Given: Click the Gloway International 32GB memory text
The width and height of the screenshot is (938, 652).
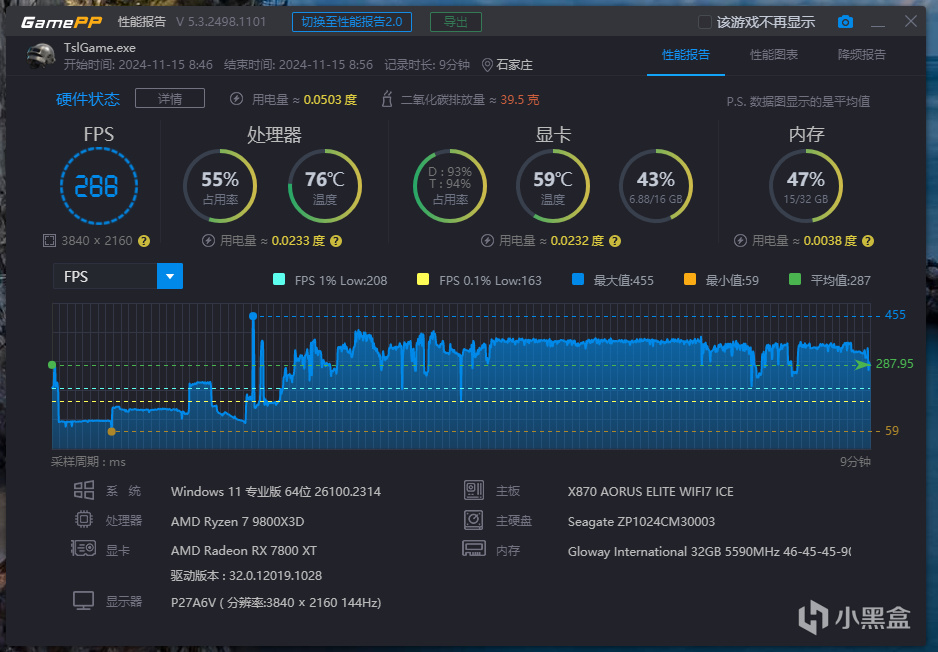Looking at the screenshot, I should point(709,552).
